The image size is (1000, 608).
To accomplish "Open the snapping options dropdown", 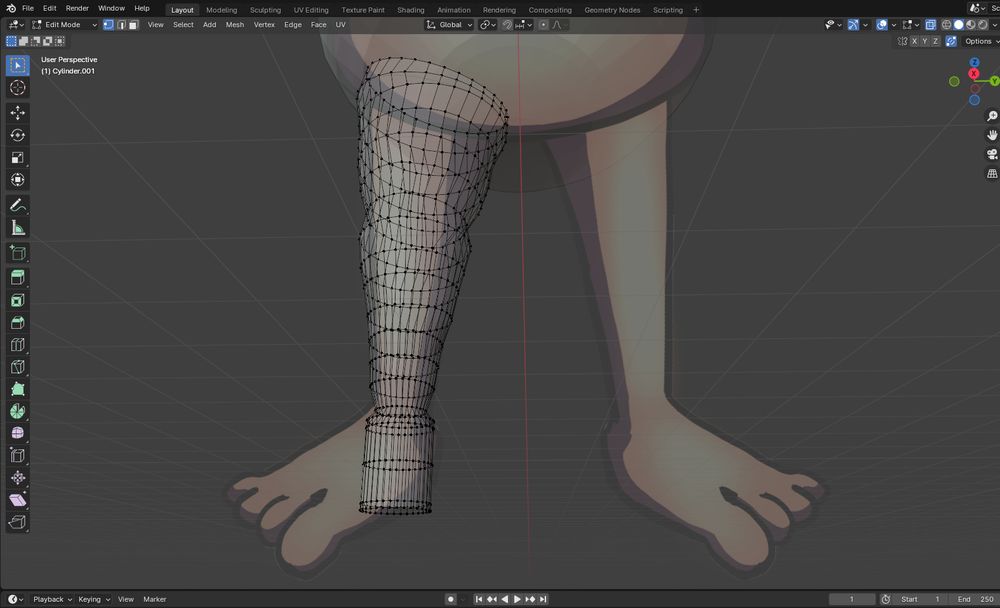I will 524,25.
